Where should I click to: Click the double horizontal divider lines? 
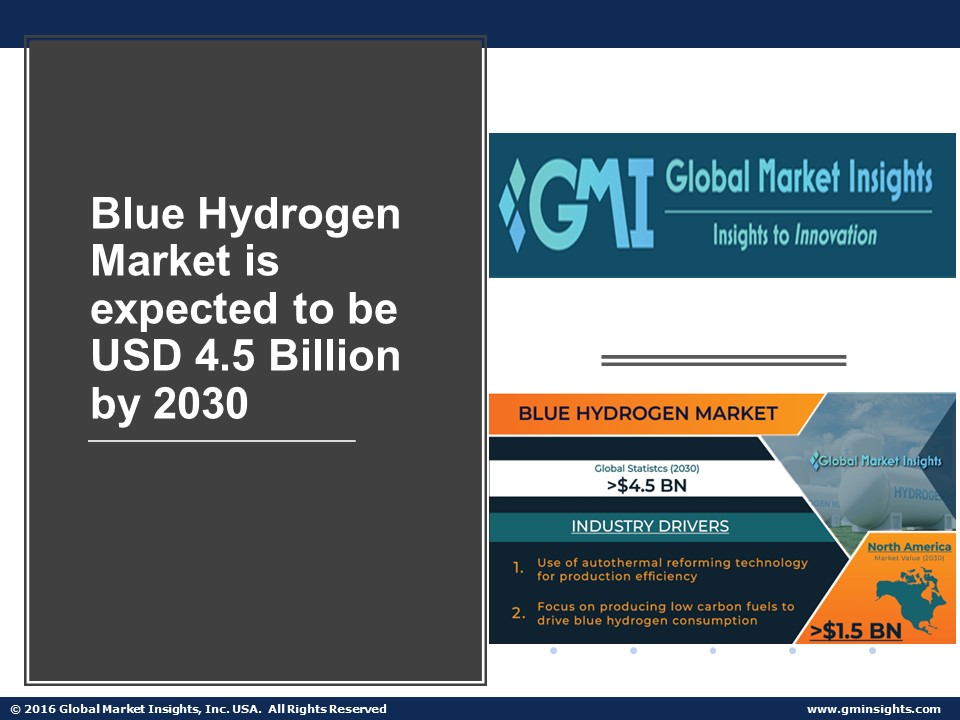(x=724, y=358)
